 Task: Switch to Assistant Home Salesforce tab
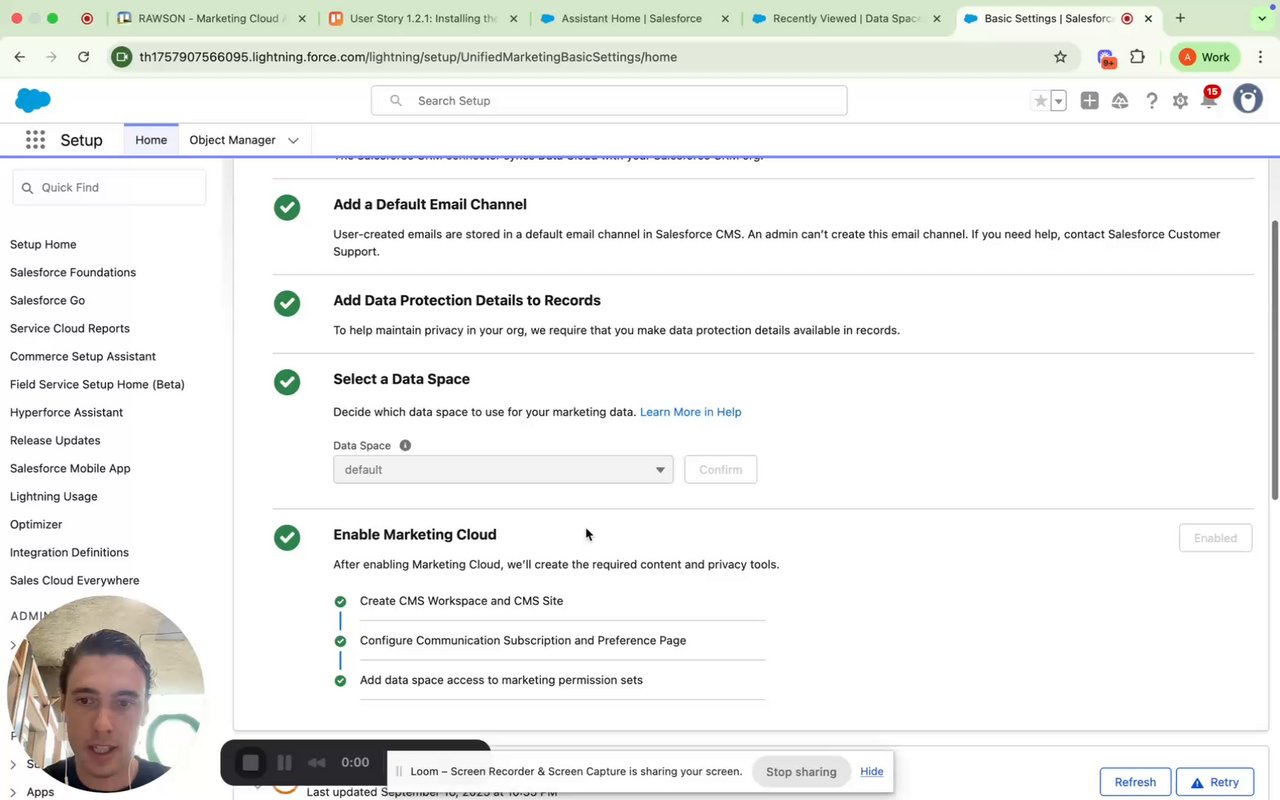click(635, 18)
